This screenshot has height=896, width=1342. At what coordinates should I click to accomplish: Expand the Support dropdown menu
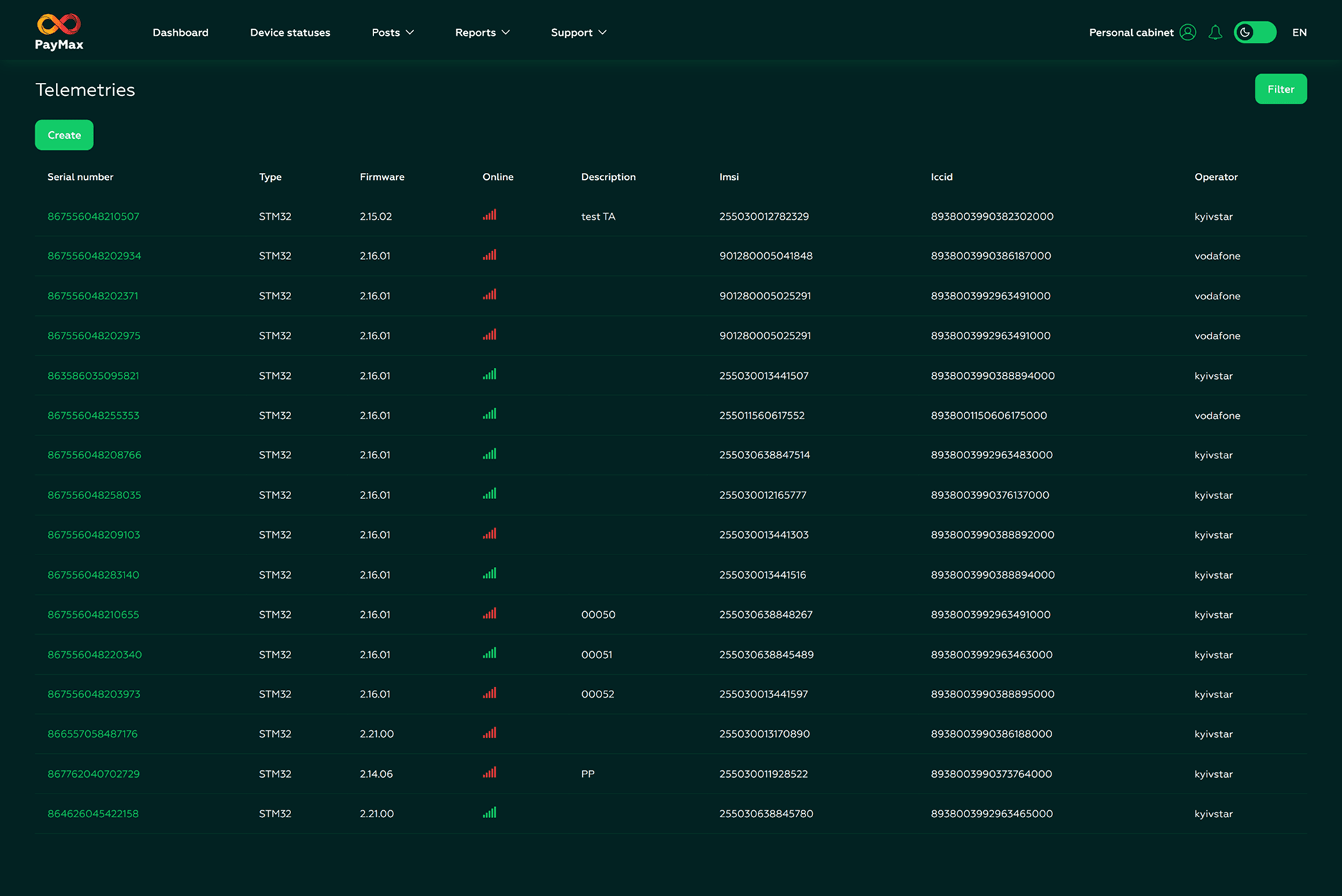[x=579, y=32]
